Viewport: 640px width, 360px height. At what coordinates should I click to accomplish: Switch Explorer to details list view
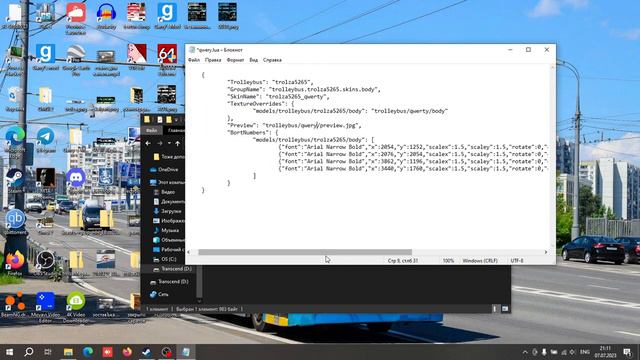click(x=494, y=309)
